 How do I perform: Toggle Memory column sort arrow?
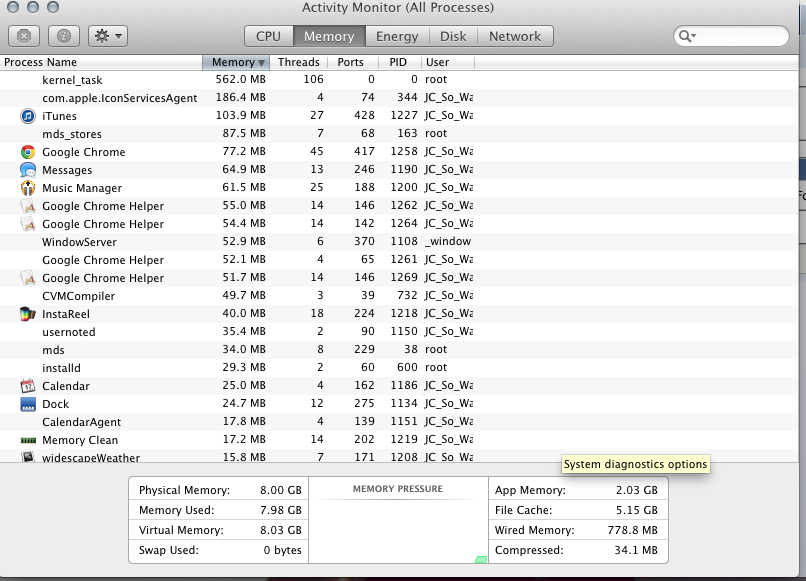coord(261,63)
